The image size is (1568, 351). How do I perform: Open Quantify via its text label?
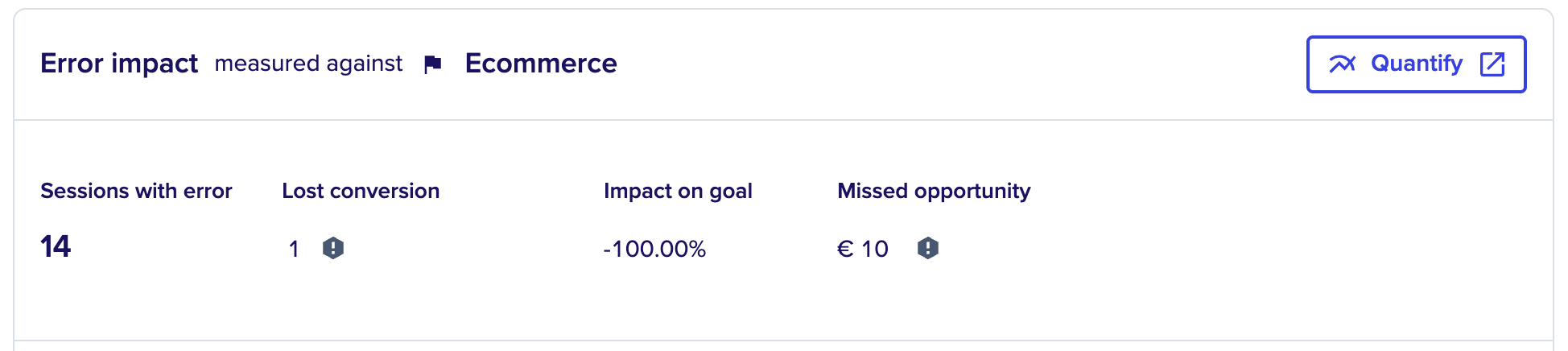(x=1417, y=64)
